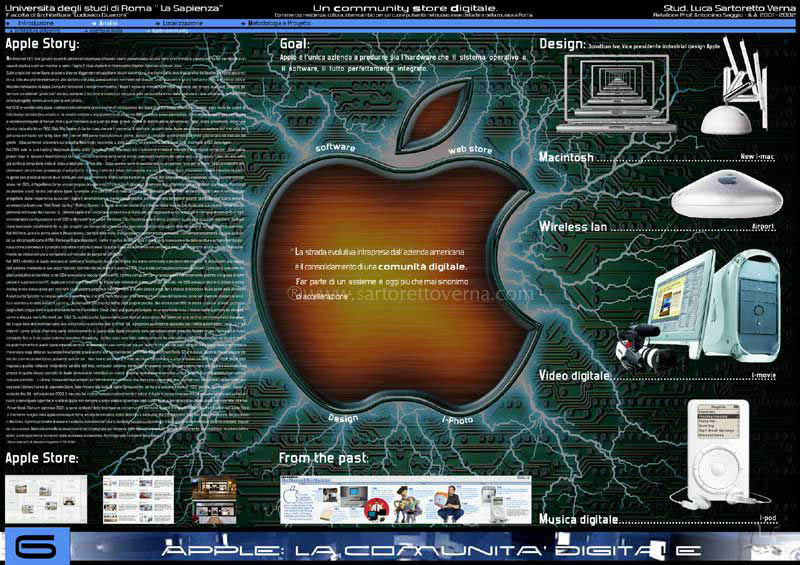This screenshot has width=800, height=565.
Task: Click the arrow icon beside Localizzazione
Action: point(158,23)
